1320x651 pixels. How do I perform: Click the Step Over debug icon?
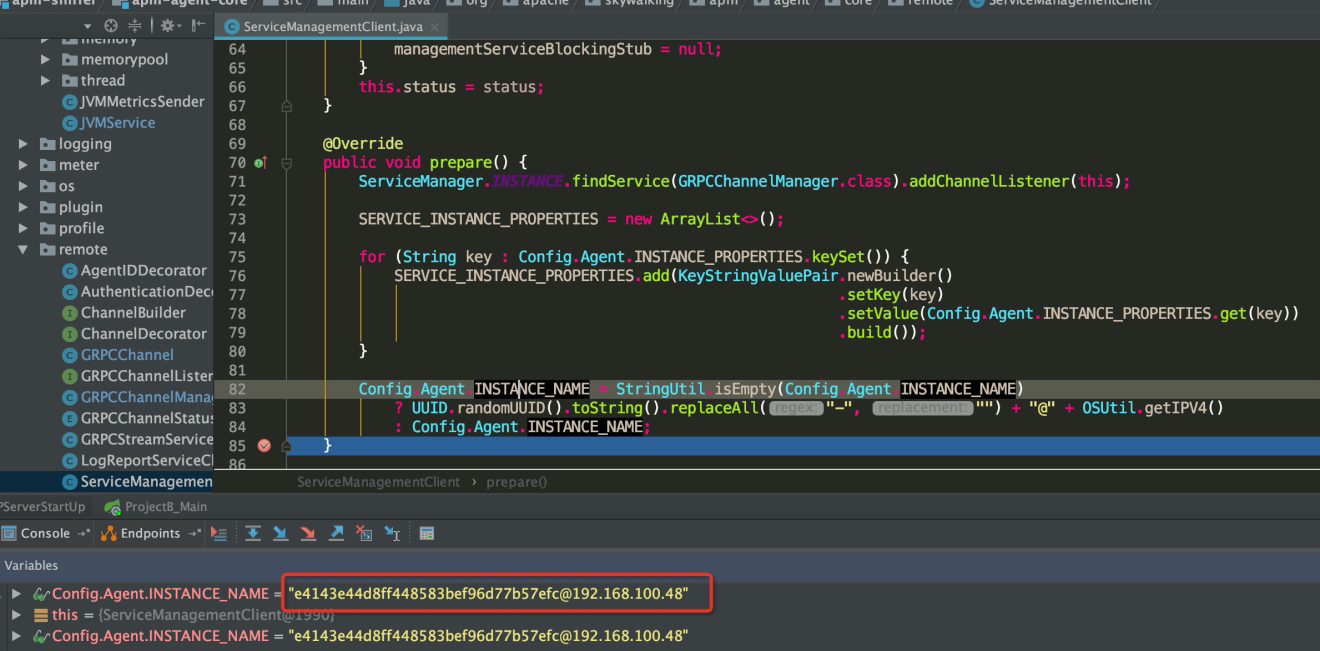[253, 534]
